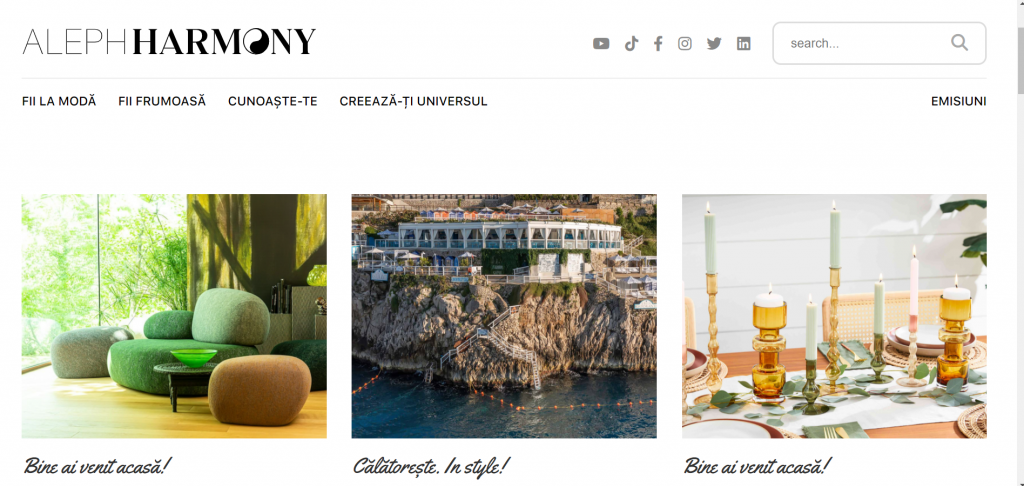This screenshot has width=1024, height=486.
Task: Open the Twitter bird icon
Action: point(714,44)
